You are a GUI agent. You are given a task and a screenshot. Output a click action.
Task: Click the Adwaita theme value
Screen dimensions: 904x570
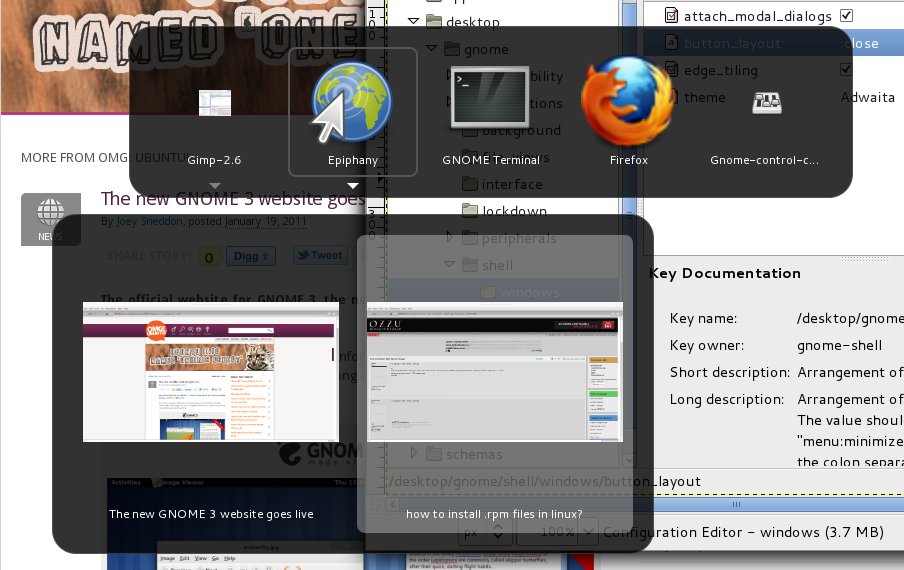[867, 97]
